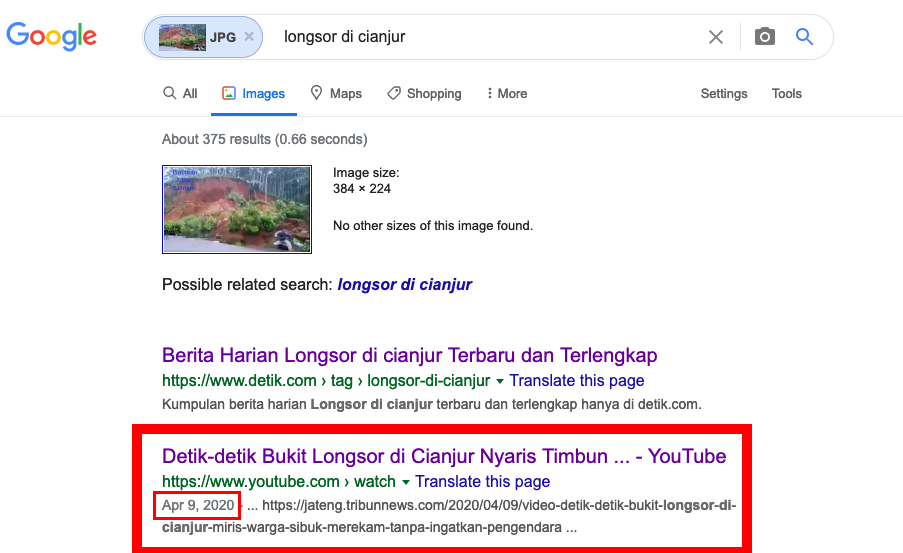This screenshot has width=903, height=553.
Task: Select No other sizes of this image found
Action: (433, 226)
